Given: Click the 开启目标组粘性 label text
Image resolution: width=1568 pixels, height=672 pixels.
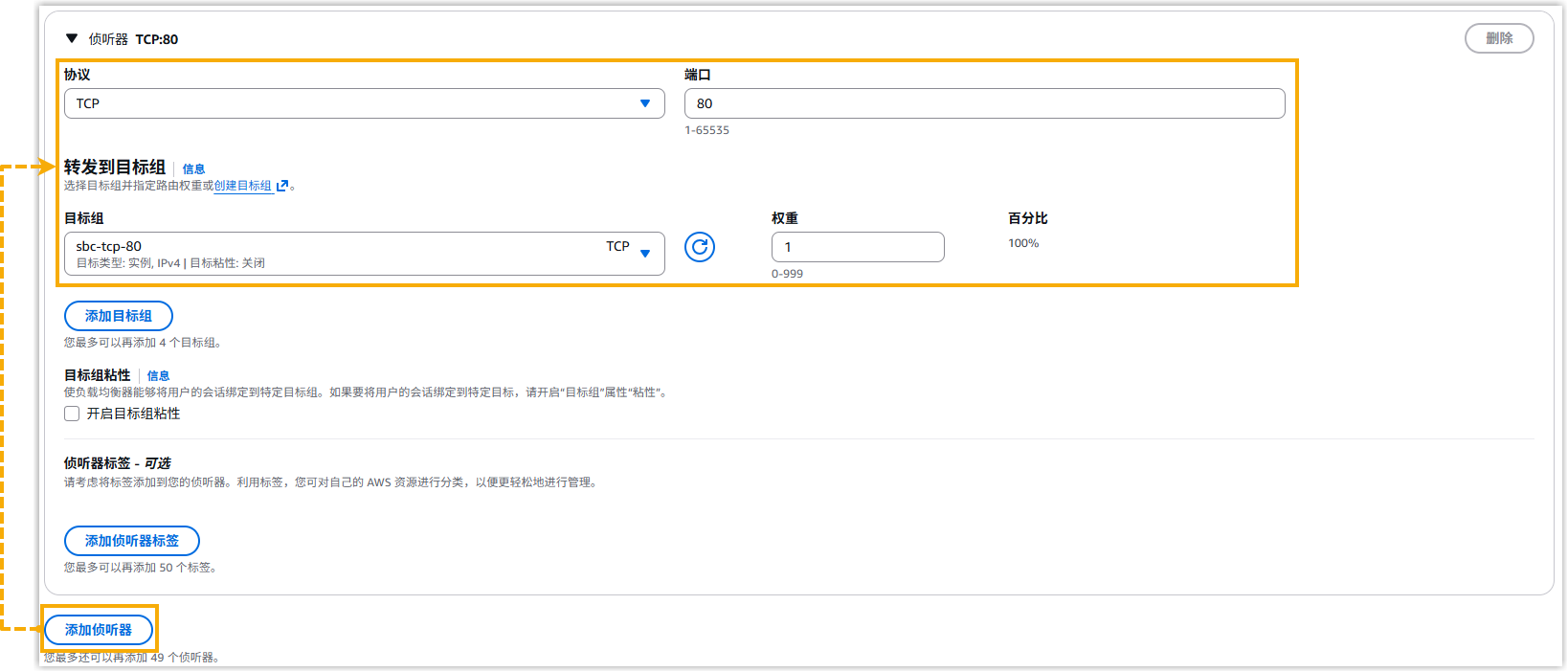Looking at the screenshot, I should coord(133,414).
